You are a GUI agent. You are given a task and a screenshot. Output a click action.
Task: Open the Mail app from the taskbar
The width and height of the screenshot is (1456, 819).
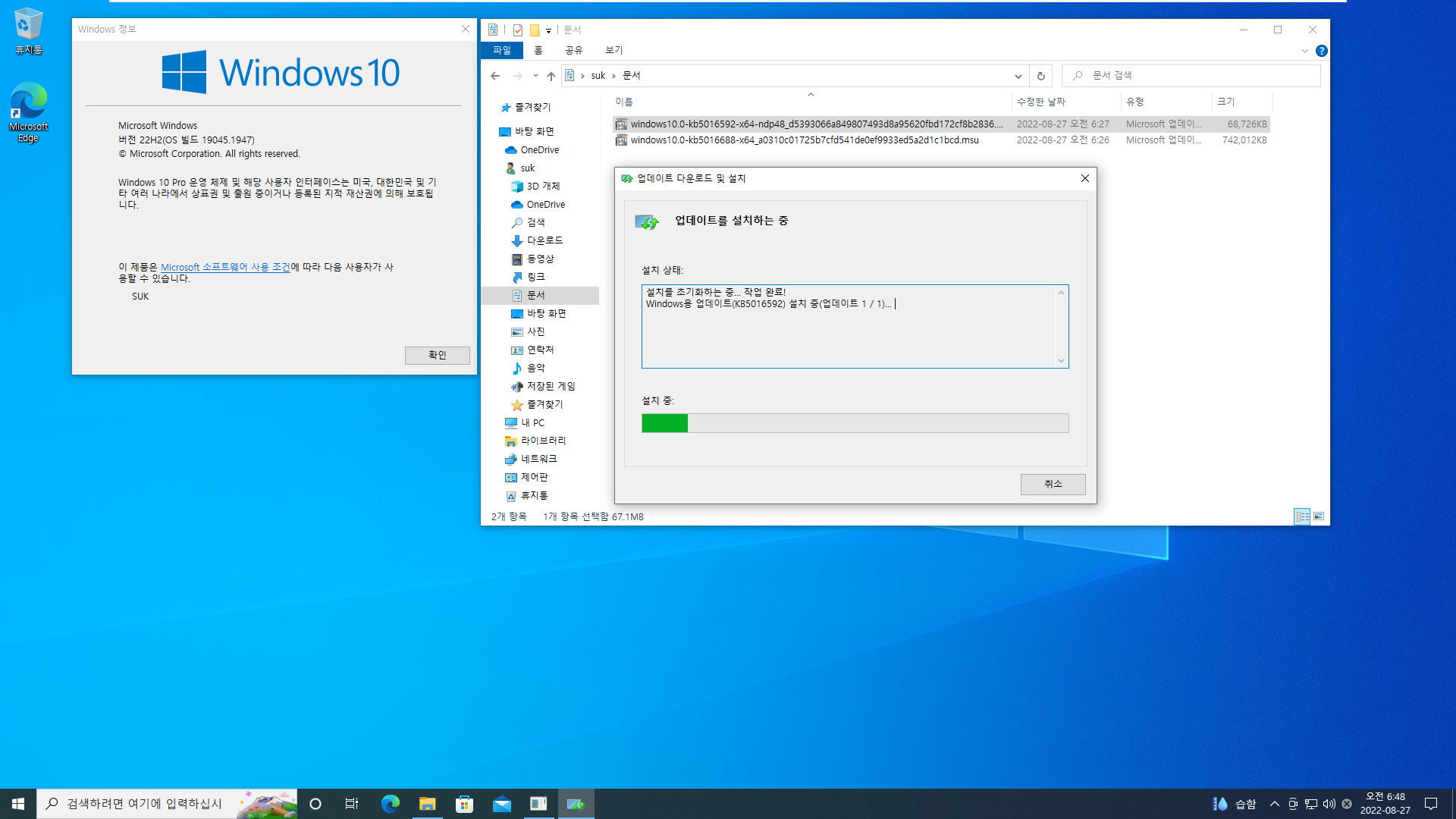[x=501, y=804]
